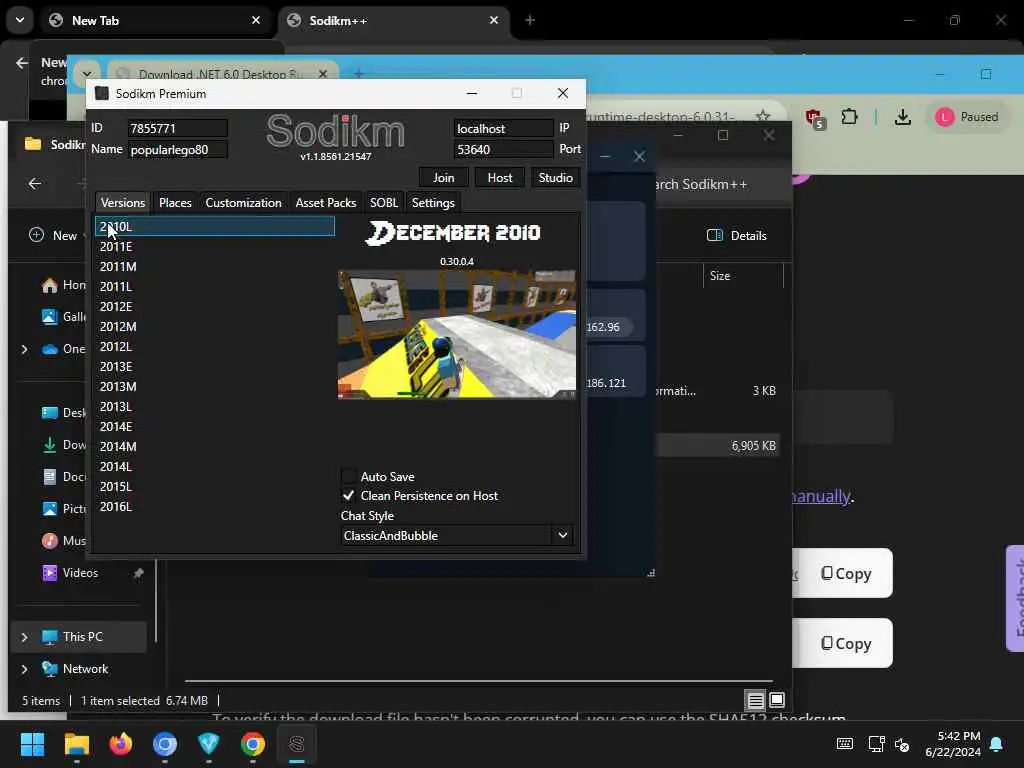Open Downloads in File Explorer sidebar
The height and width of the screenshot is (768, 1024).
tap(63, 445)
